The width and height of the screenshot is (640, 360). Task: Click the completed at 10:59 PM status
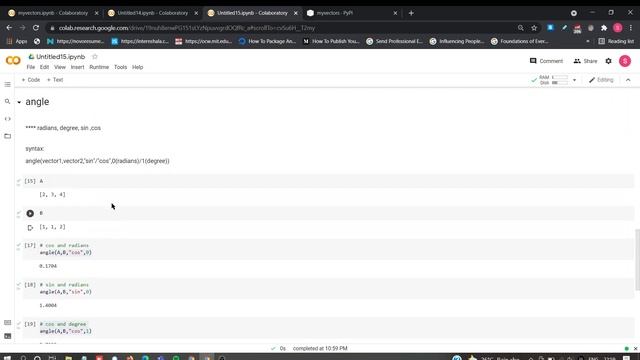coord(320,349)
